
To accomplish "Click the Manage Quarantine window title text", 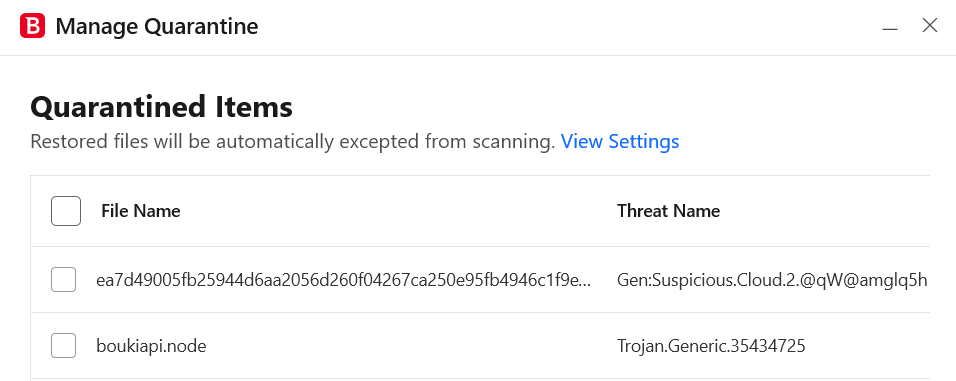I will 157,27.
